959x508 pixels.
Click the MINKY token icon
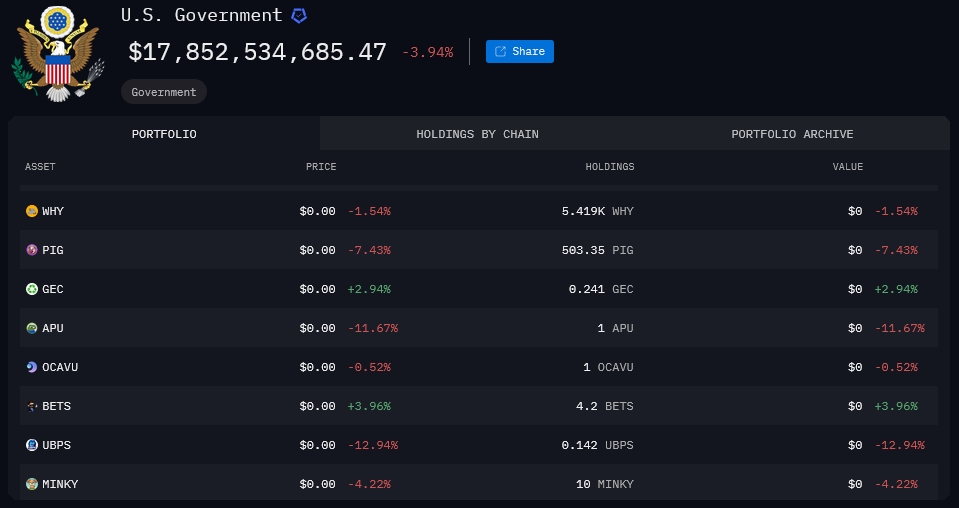click(32, 484)
